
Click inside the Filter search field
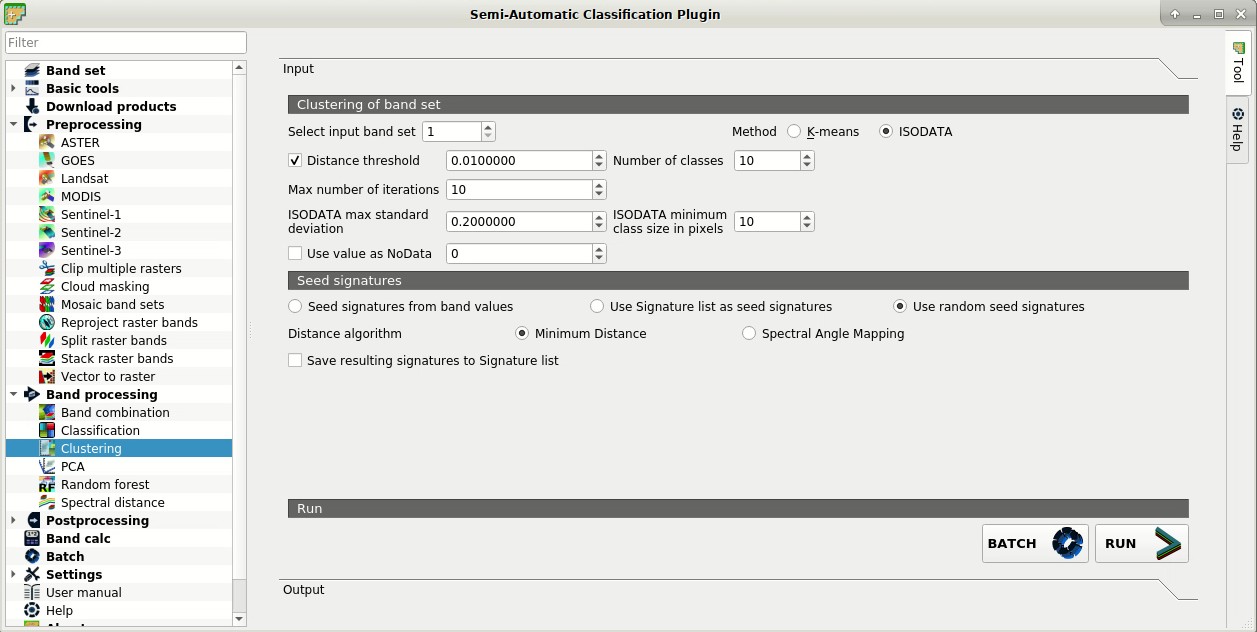[x=125, y=42]
